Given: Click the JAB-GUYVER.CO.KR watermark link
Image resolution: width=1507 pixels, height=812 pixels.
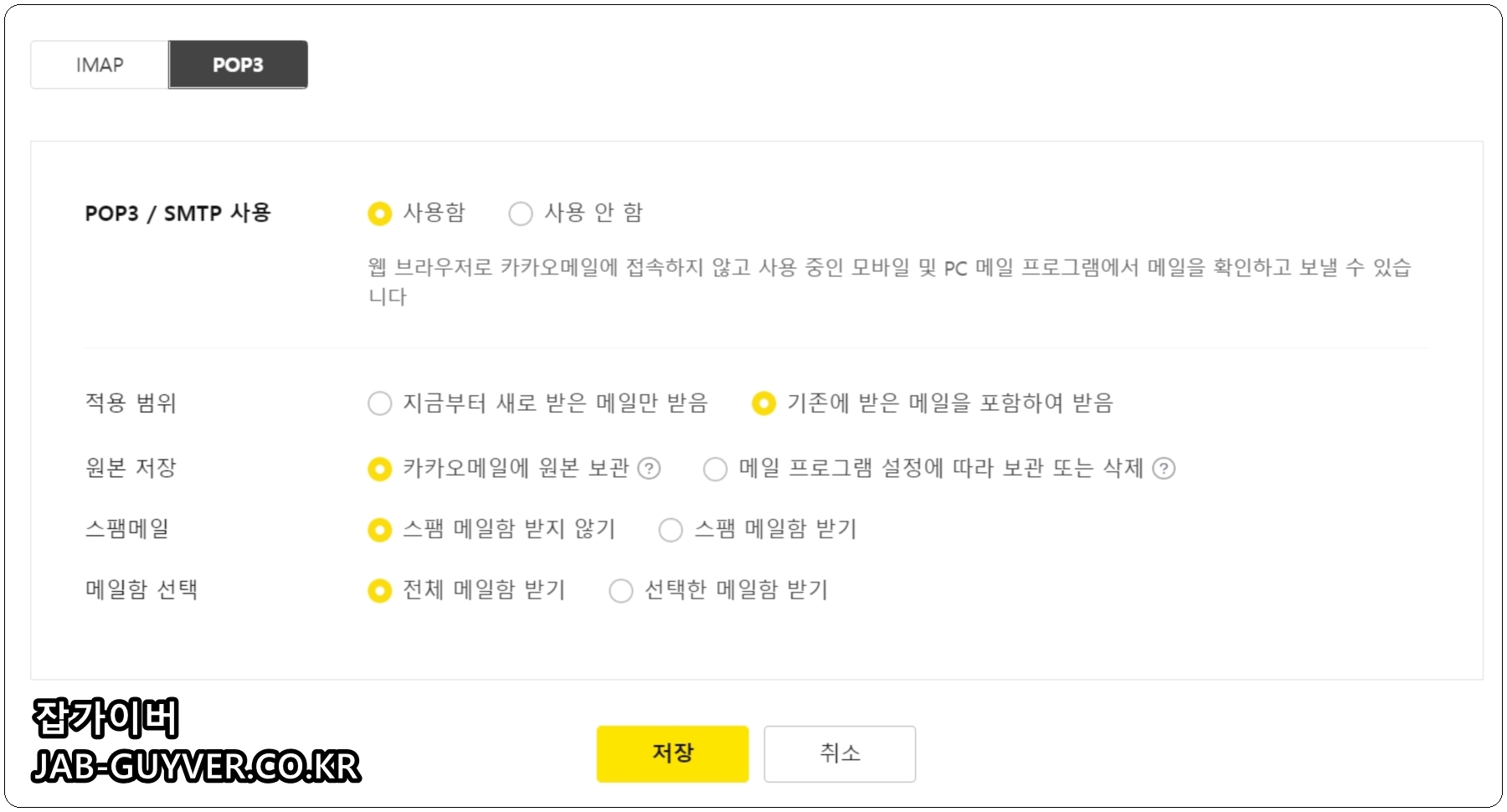Looking at the screenshot, I should point(197,766).
